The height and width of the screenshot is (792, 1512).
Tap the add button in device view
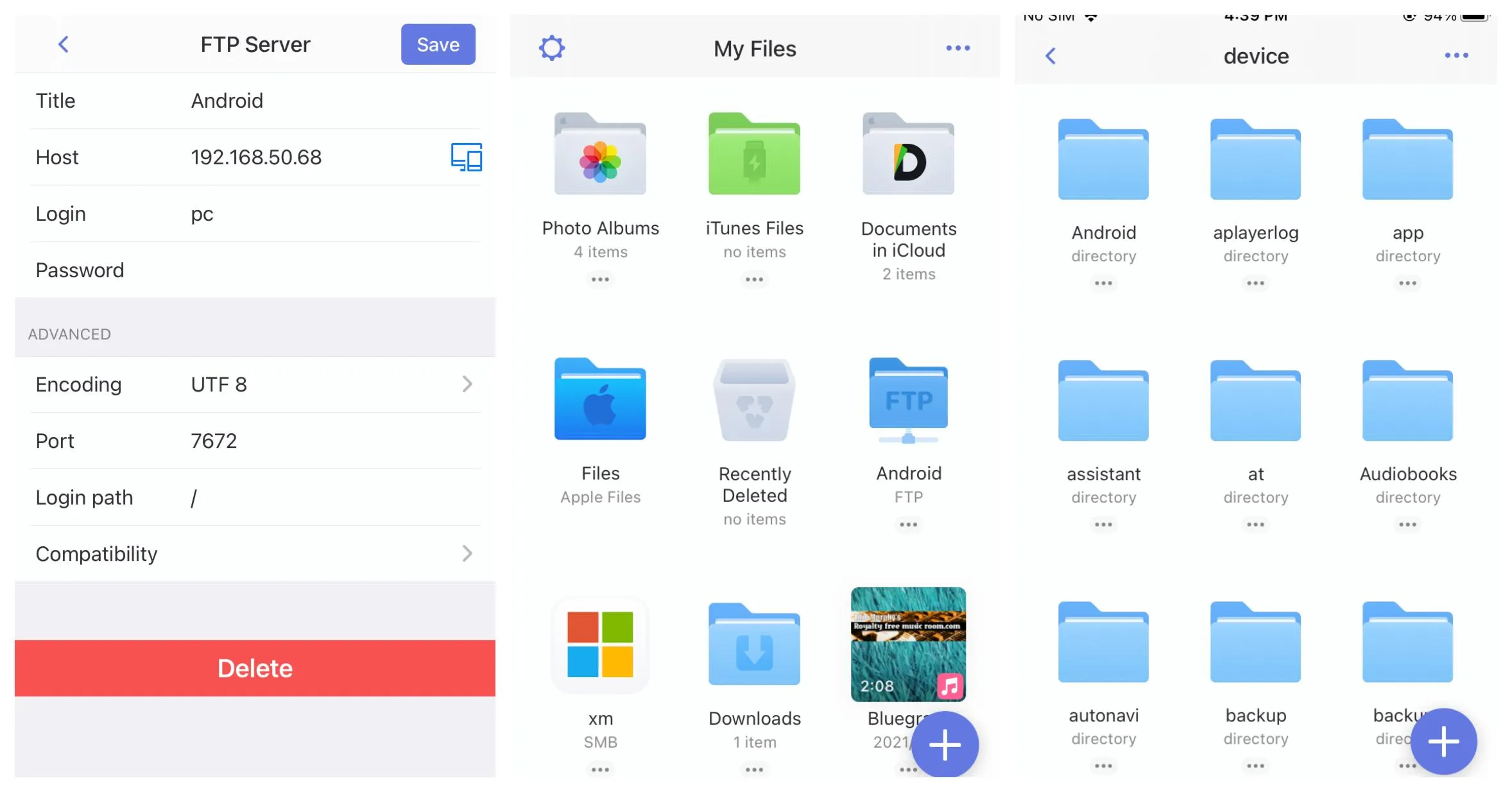click(x=1443, y=741)
